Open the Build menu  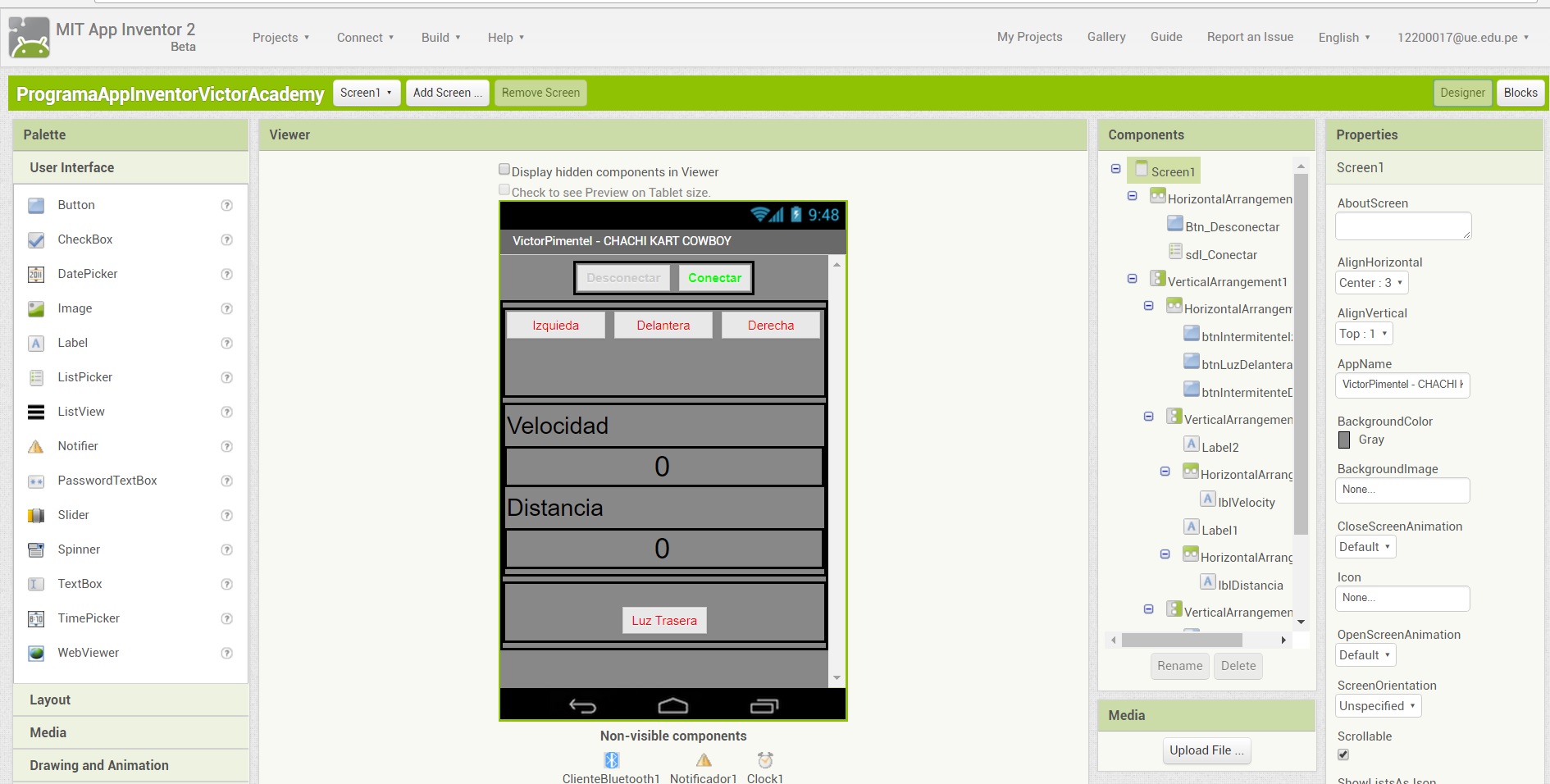(x=440, y=38)
